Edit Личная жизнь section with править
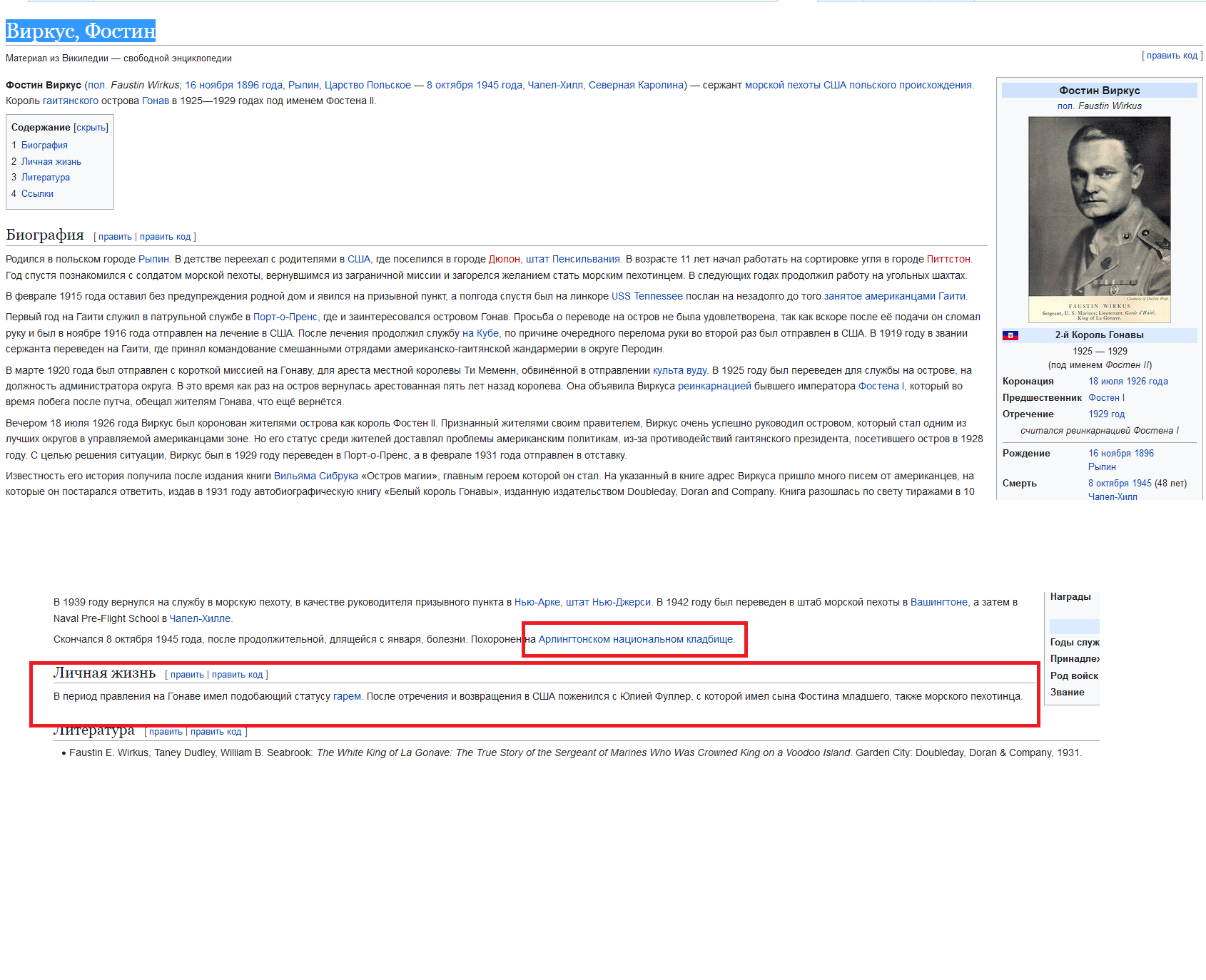Screen dimensions: 1206x980 187,675
